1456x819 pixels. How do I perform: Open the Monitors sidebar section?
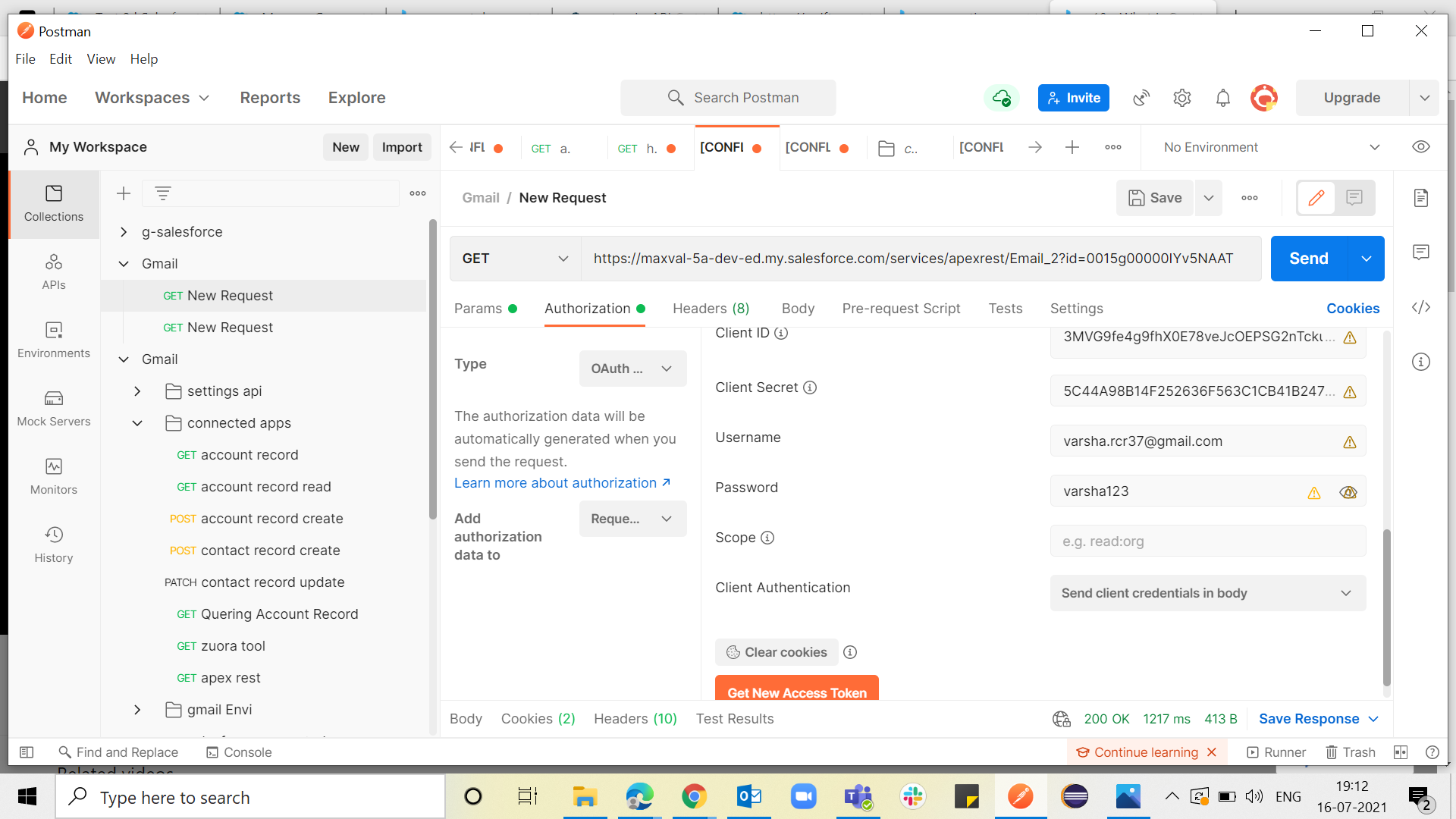tap(53, 476)
